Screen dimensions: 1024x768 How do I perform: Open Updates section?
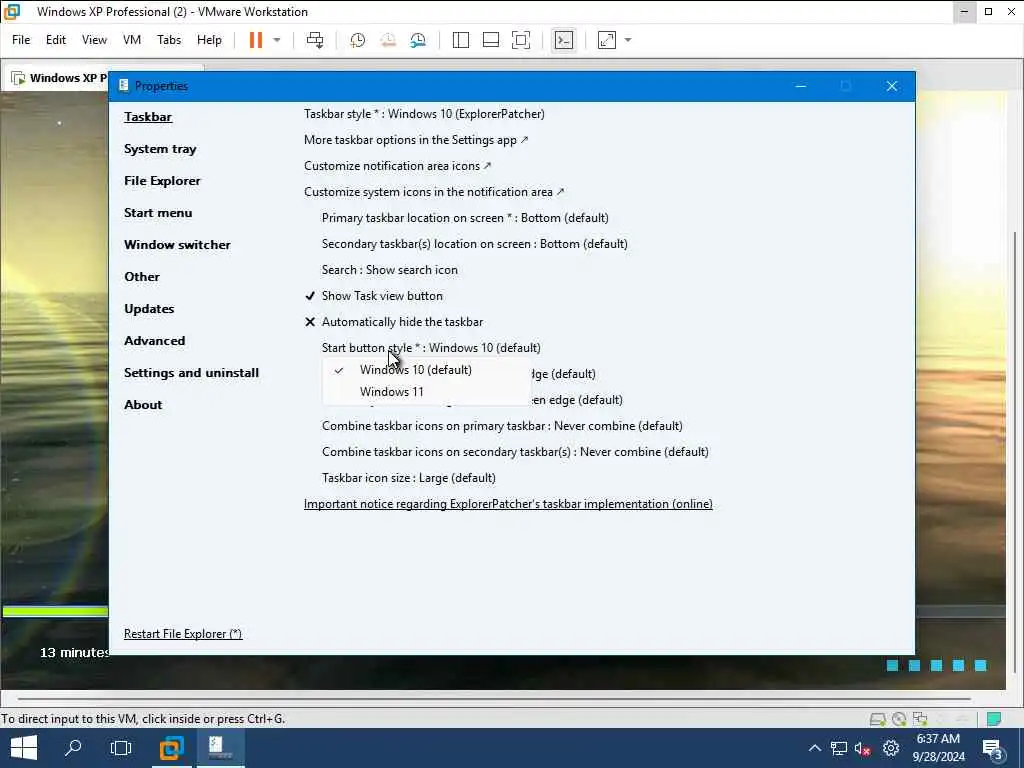(149, 309)
